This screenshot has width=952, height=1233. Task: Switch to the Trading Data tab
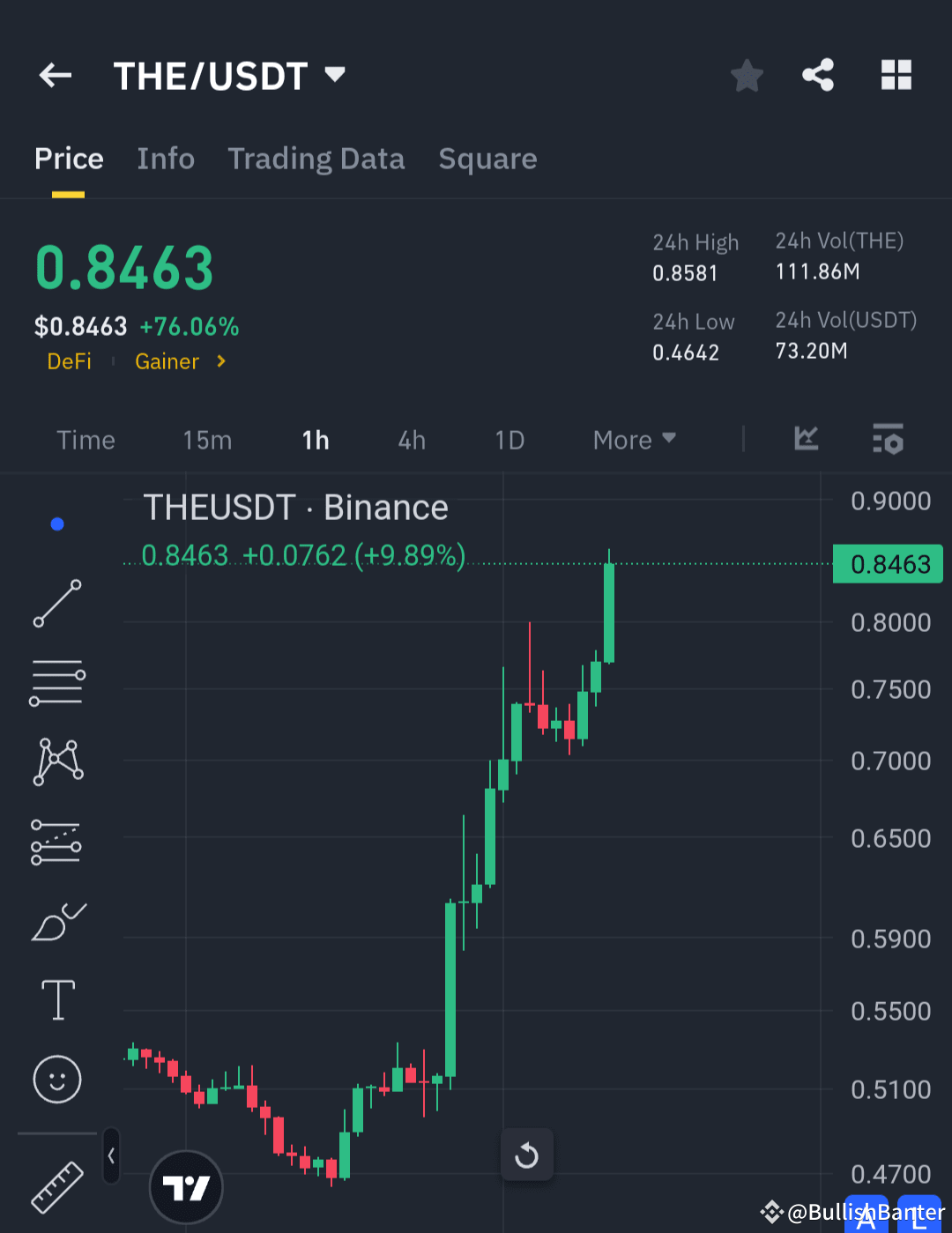[316, 159]
